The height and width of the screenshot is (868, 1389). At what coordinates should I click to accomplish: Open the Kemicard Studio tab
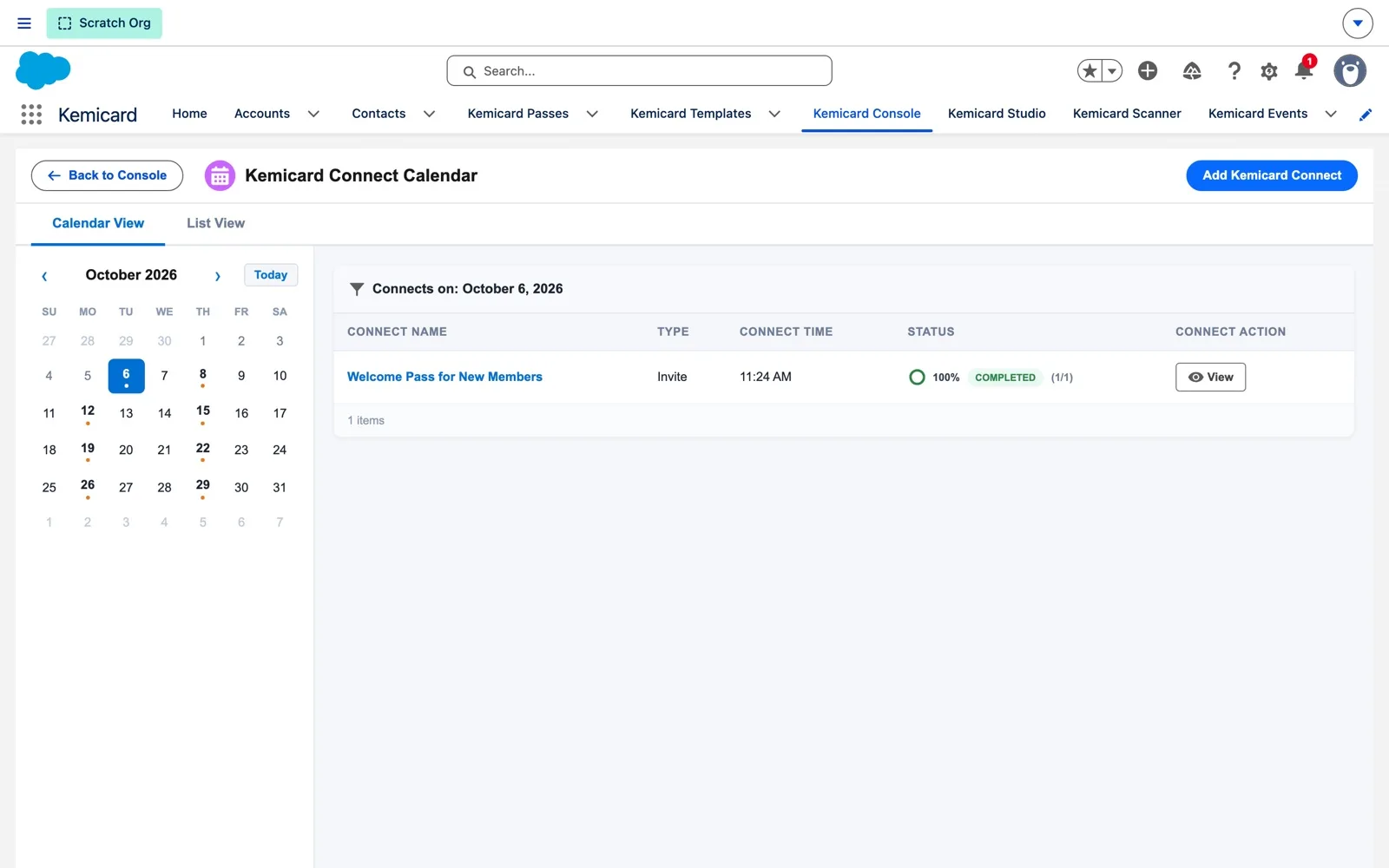point(997,114)
